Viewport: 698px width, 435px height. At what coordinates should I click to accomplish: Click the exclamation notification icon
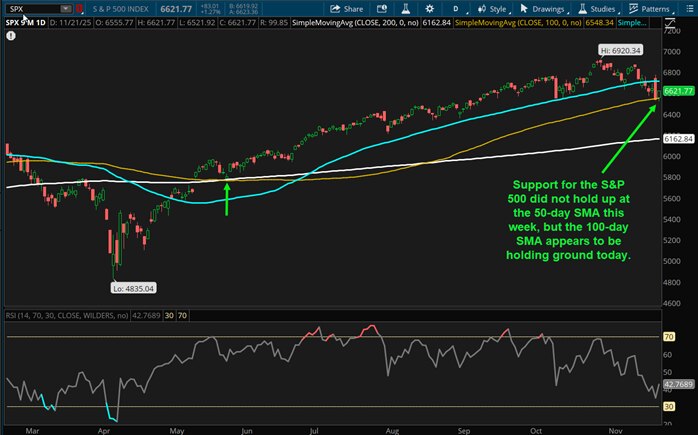(x=11, y=36)
